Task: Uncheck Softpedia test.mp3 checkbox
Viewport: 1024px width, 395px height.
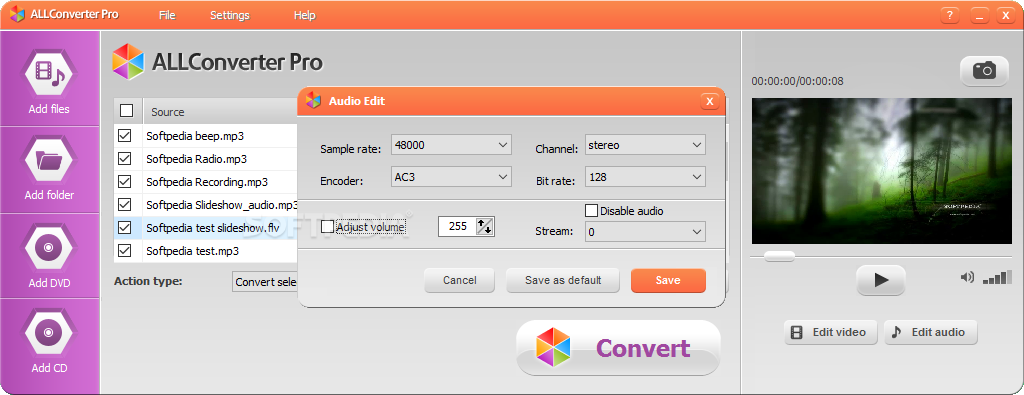Action: [x=124, y=250]
